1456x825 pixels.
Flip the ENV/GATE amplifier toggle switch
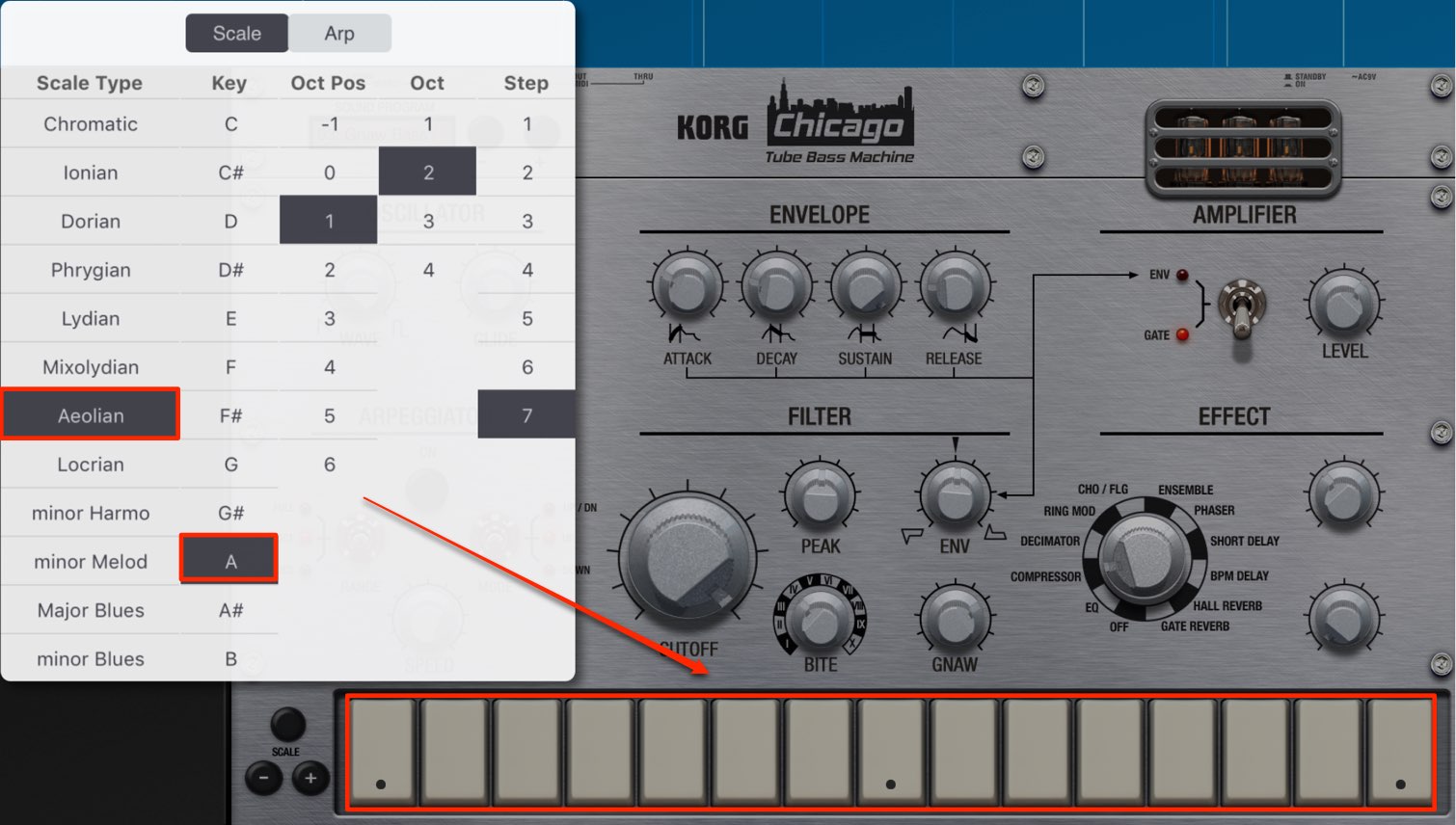point(1242,308)
